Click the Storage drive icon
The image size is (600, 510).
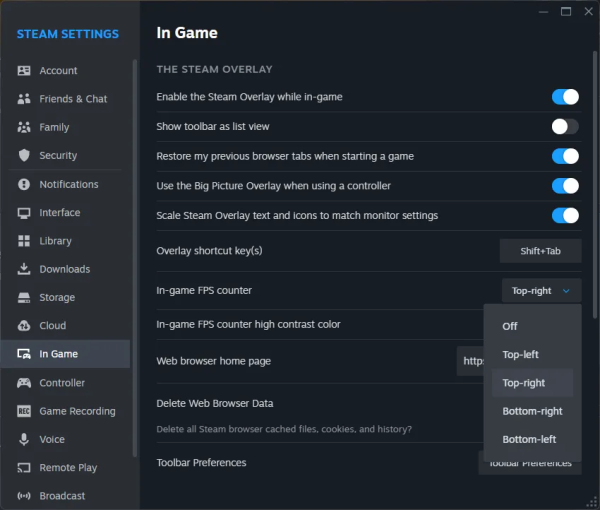24,297
